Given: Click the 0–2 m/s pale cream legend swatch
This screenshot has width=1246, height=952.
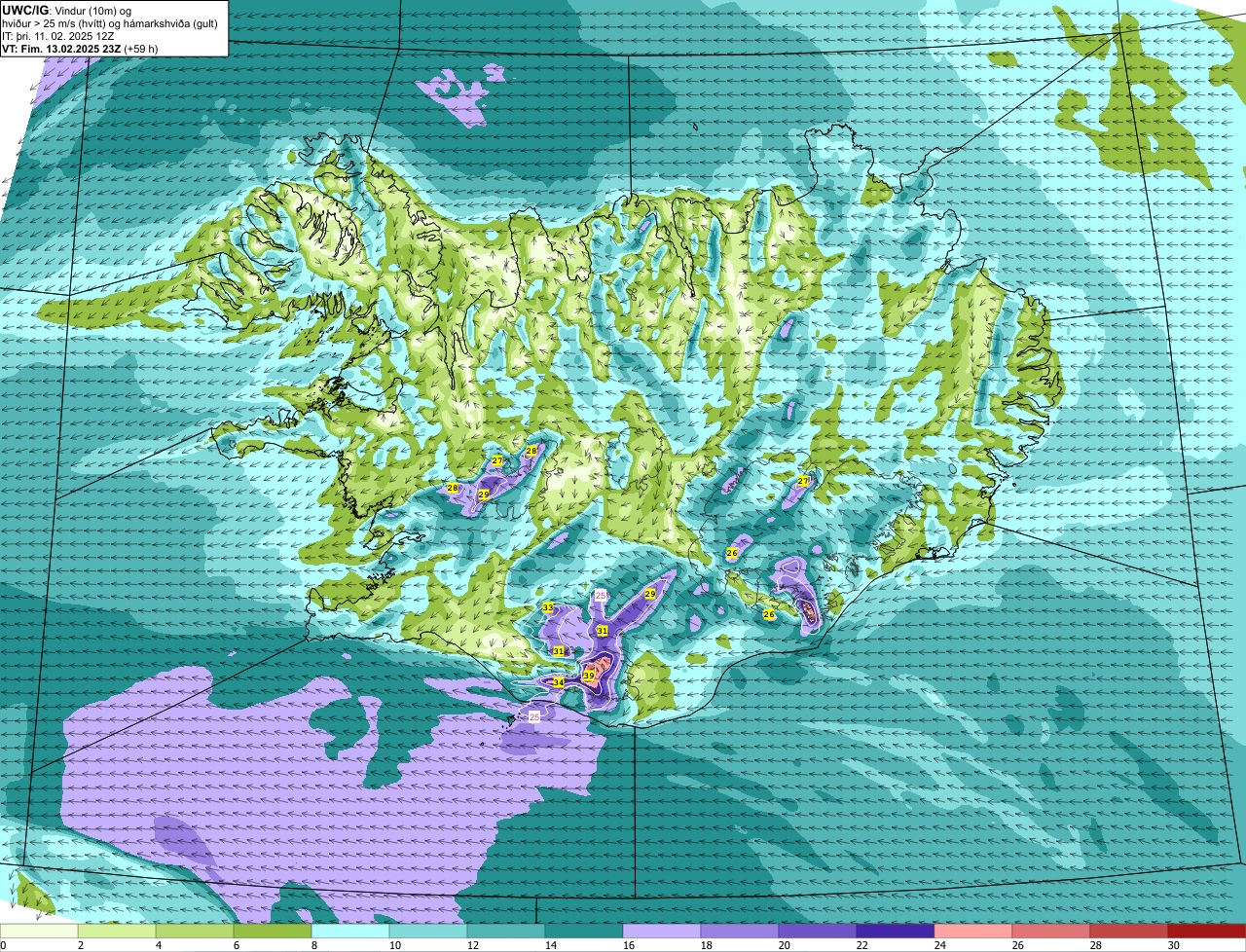Looking at the screenshot, I should [39, 932].
